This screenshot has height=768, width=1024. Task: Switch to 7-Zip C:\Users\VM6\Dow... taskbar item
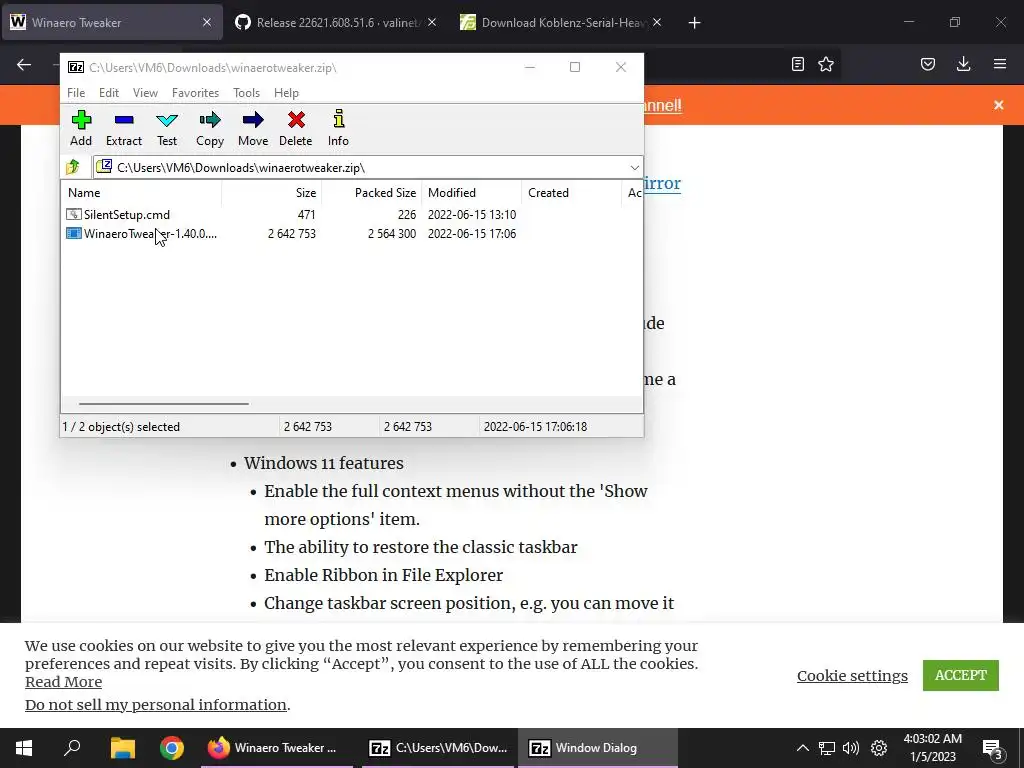437,748
